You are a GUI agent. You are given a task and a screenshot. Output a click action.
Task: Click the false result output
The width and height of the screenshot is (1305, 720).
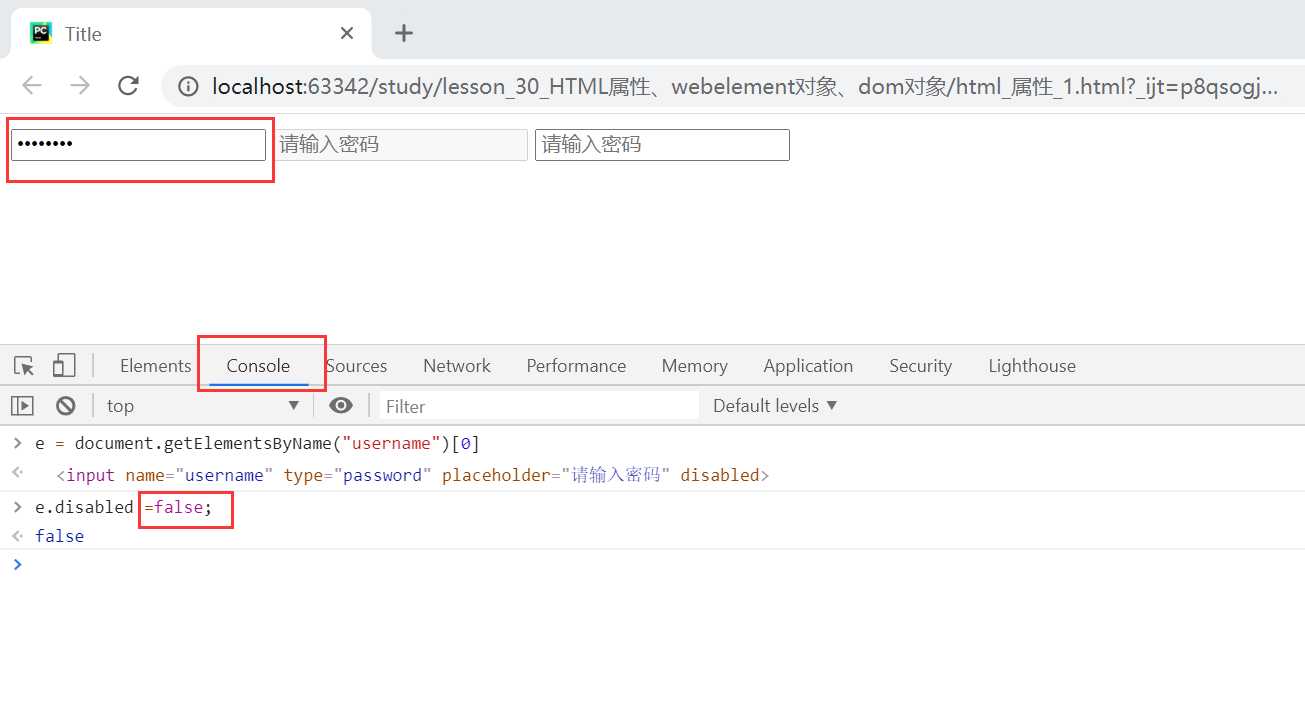[59, 536]
